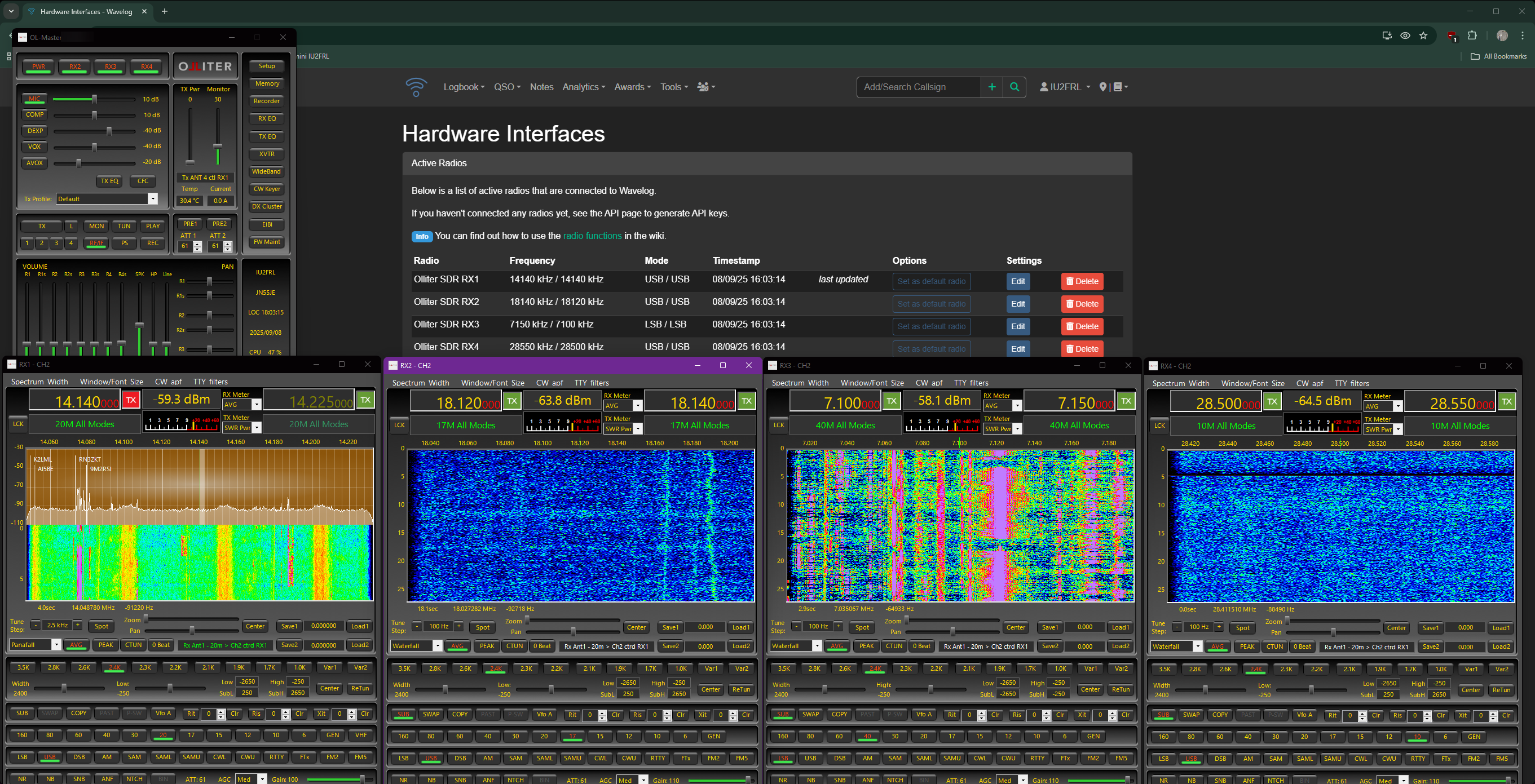The image size is (1535, 784).
Task: Bookmark page with the star icon
Action: pyautogui.click(x=1423, y=36)
